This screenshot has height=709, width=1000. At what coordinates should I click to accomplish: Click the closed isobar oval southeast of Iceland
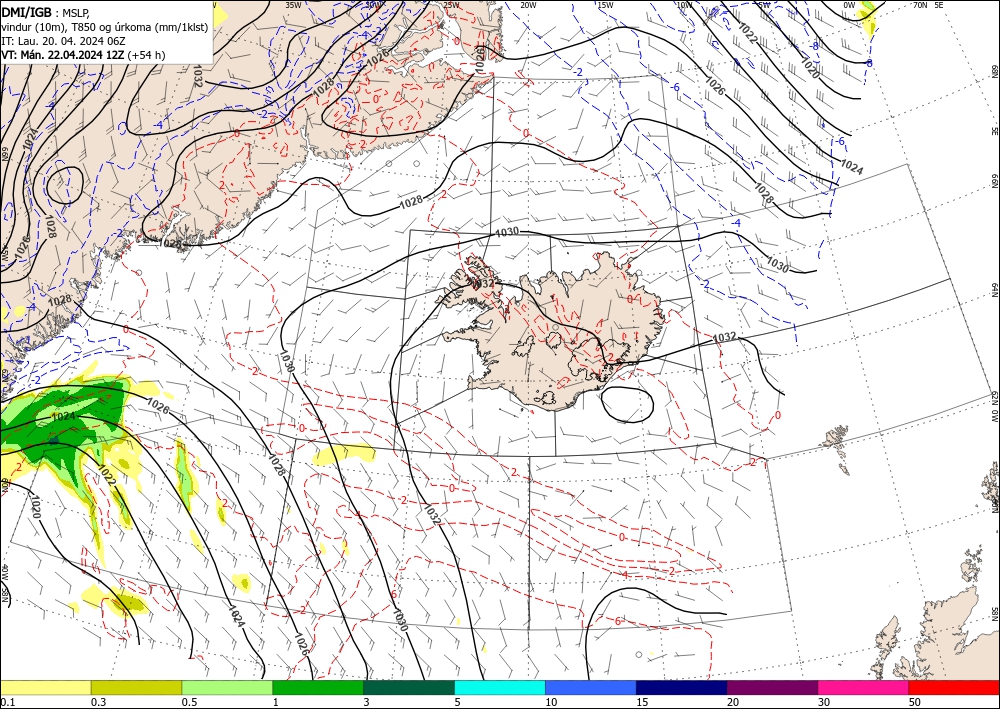click(x=627, y=404)
